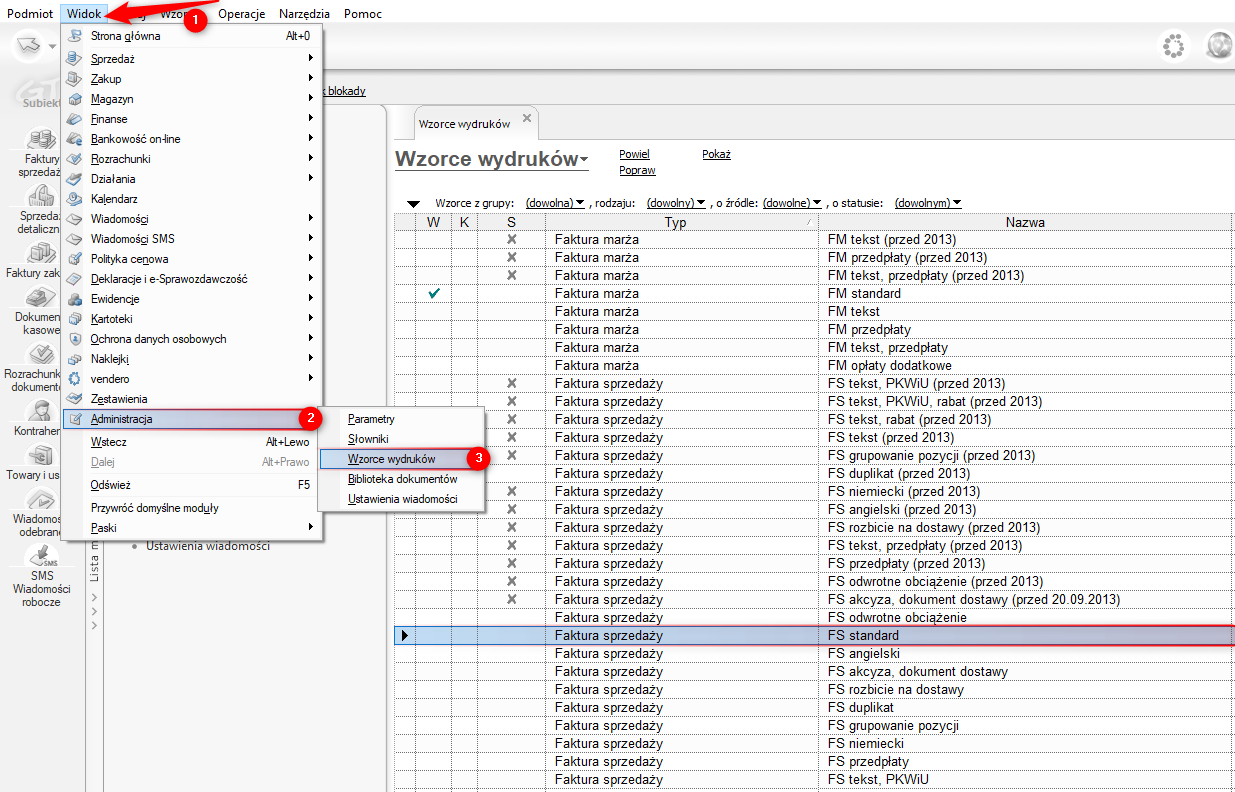This screenshot has height=792, width=1235.
Task: Click the globe icon in top-right toolbar
Action: click(1218, 46)
